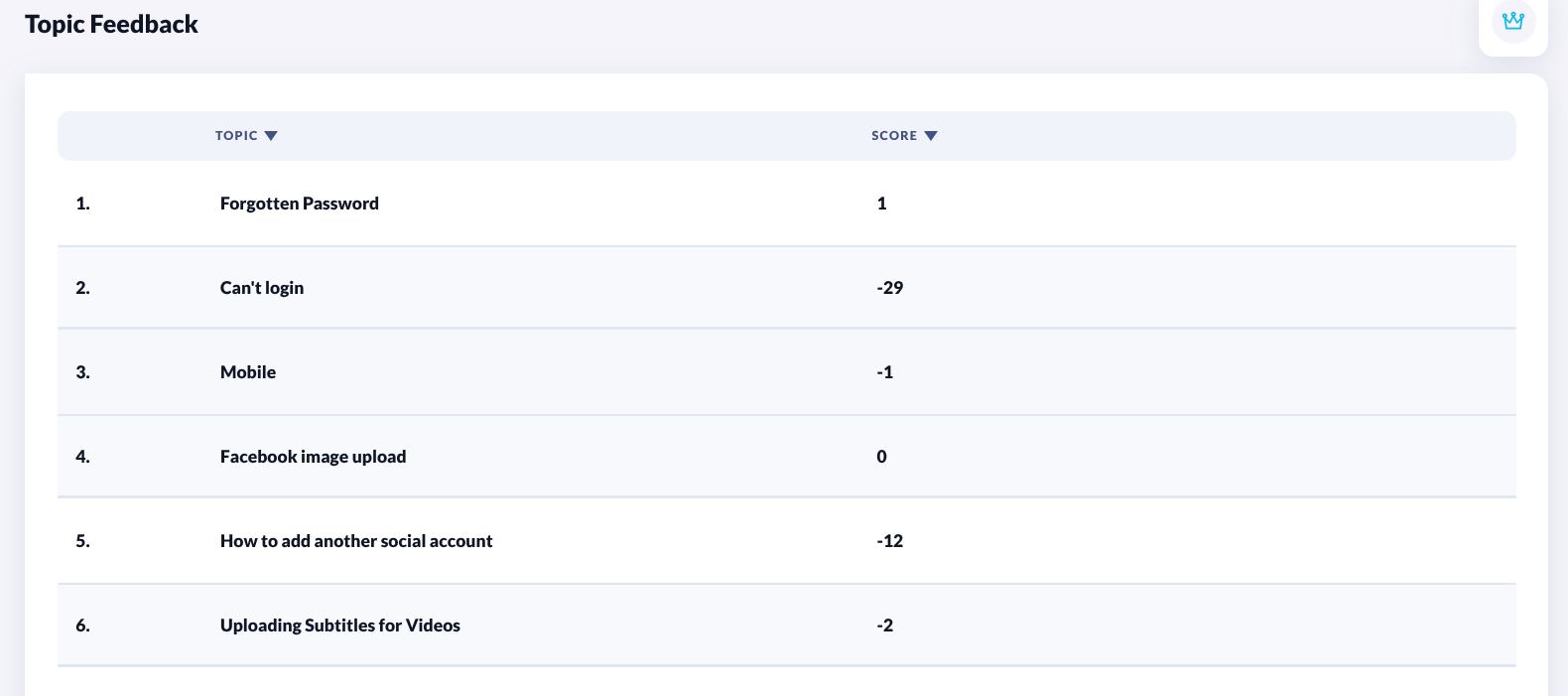Click the sort arrow beside the SCORE header
Image resolution: width=1568 pixels, height=696 pixels.
click(x=931, y=136)
